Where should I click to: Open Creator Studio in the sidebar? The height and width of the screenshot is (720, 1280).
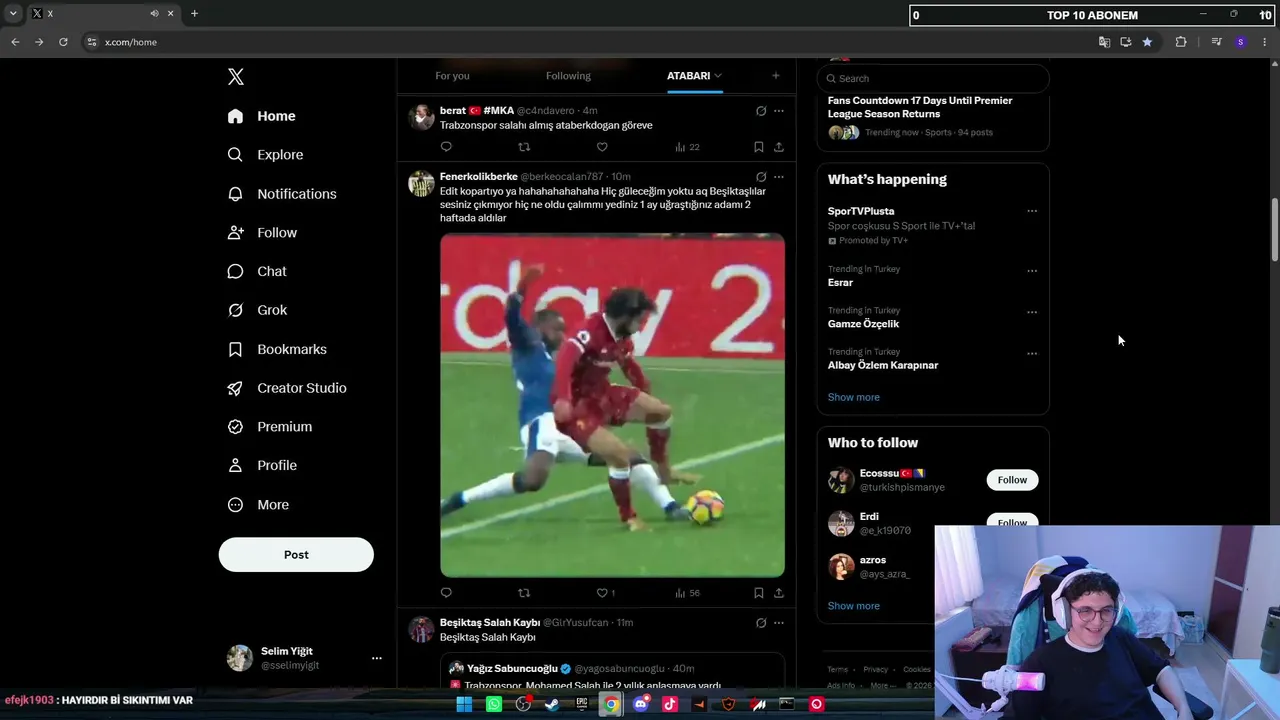coord(287,388)
